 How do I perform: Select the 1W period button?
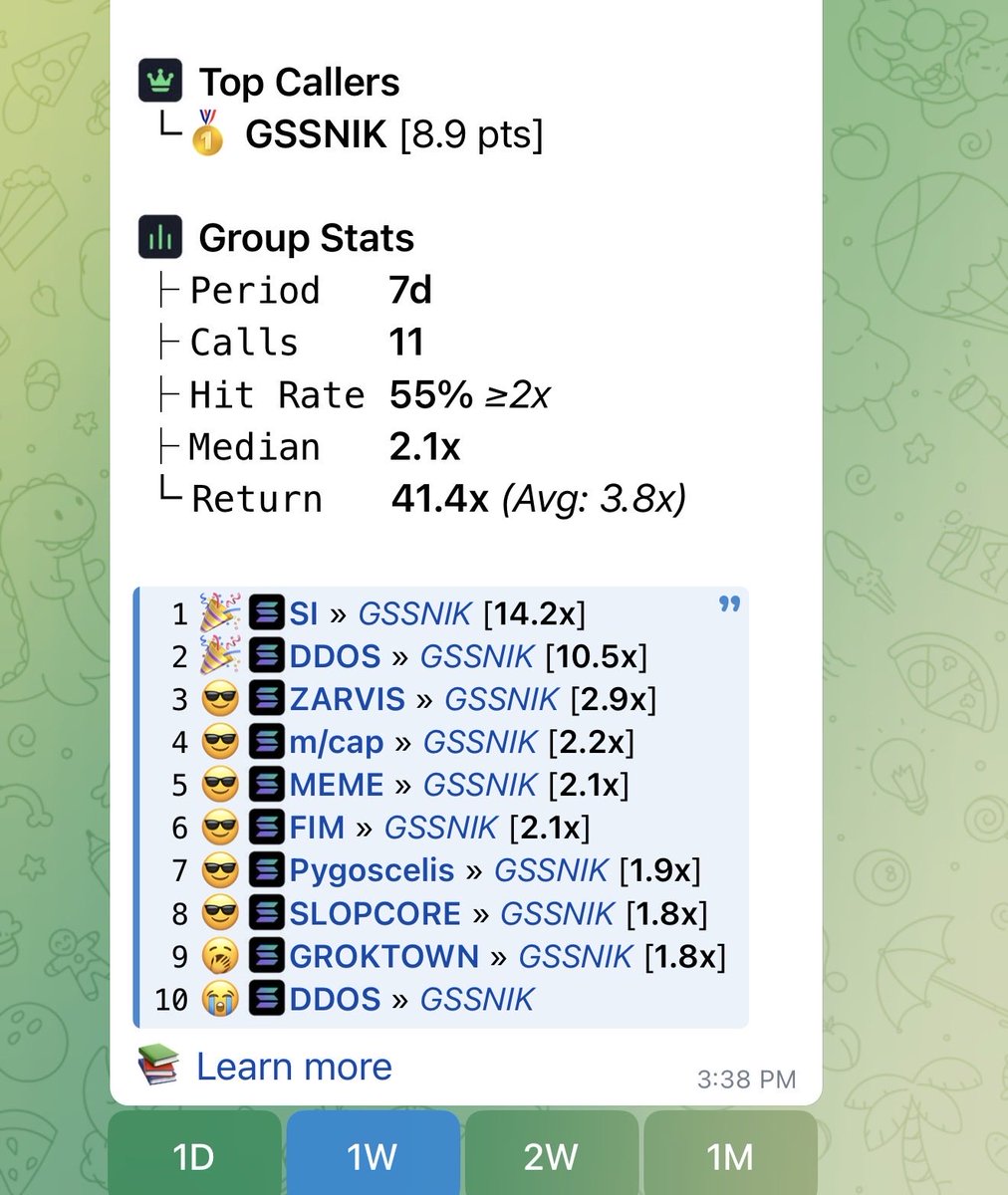tap(373, 1156)
